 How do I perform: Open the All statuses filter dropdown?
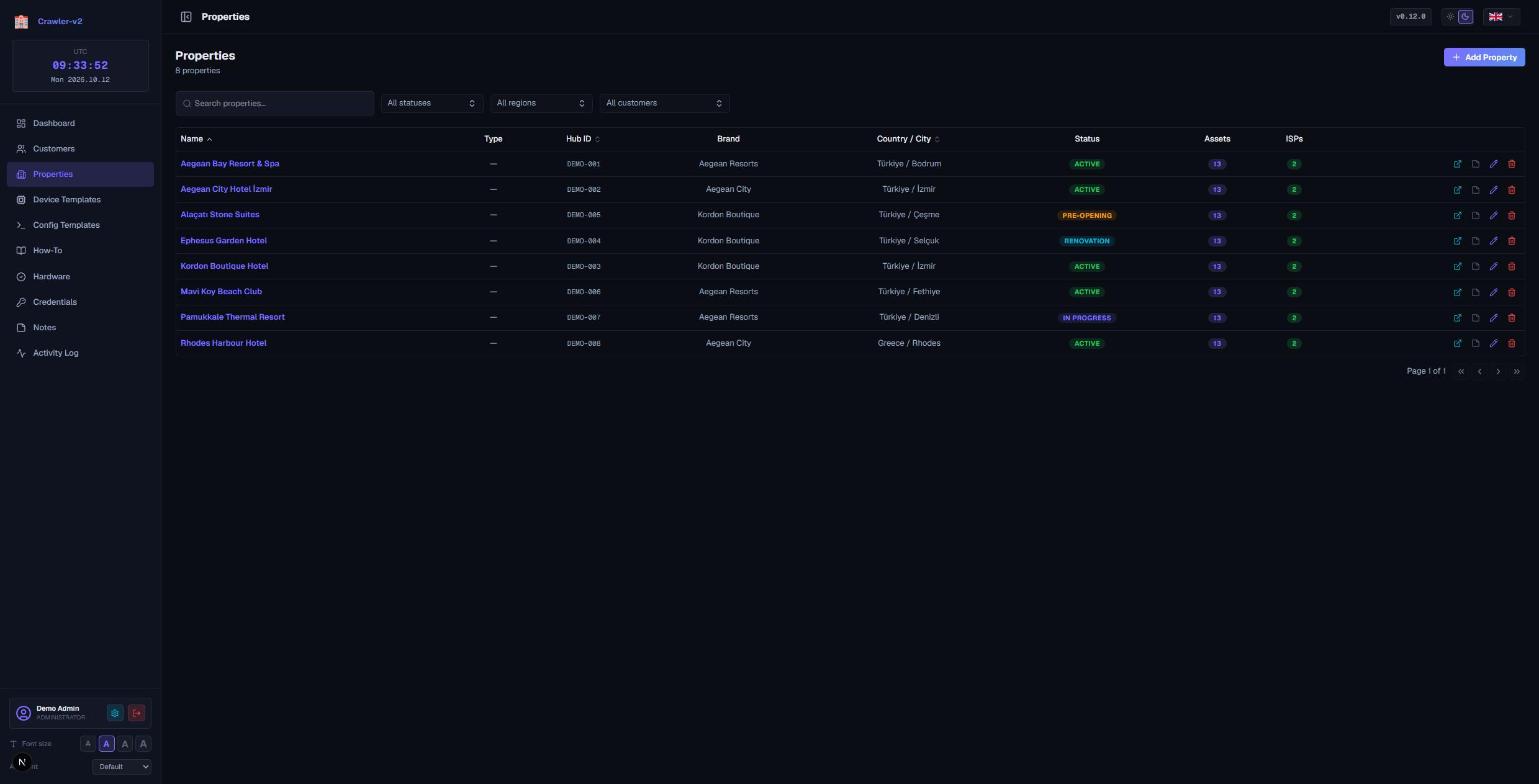[x=431, y=103]
